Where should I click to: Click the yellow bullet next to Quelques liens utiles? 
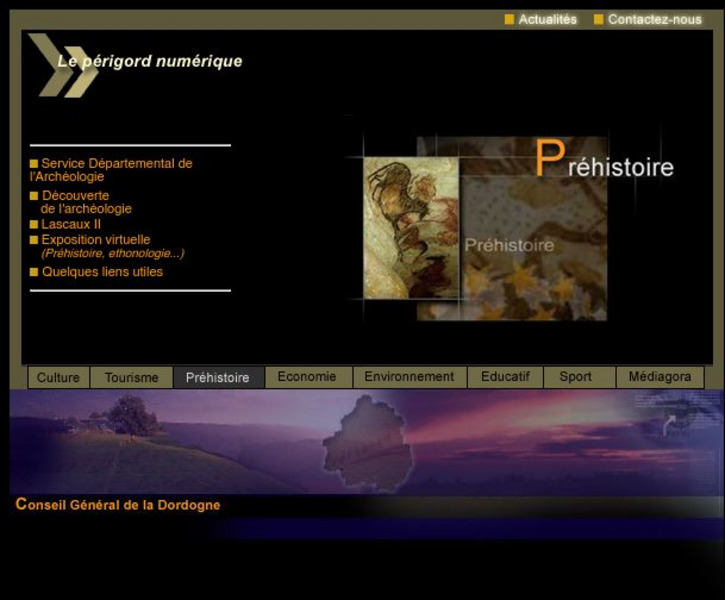34,272
